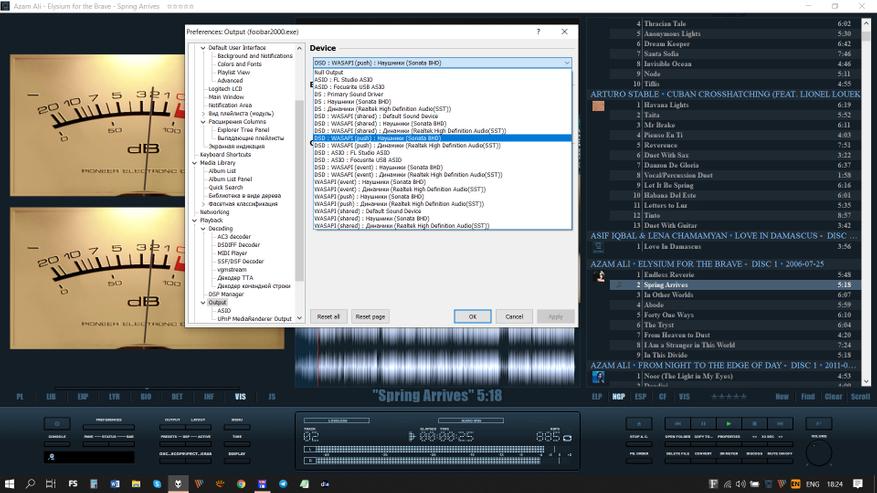This screenshot has width=877, height=493.
Task: Open Windows search from the taskbar
Action: coord(30,483)
